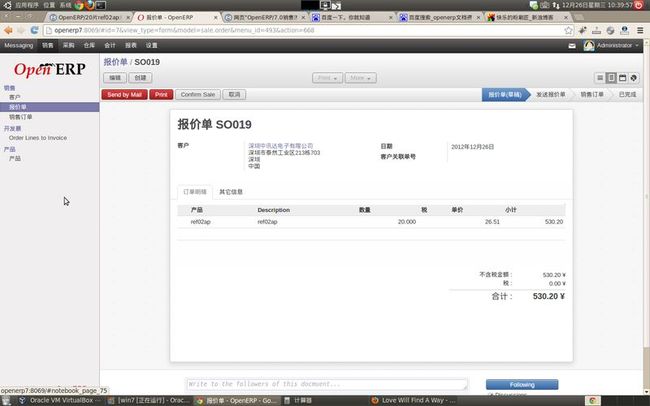The width and height of the screenshot is (650, 406).
Task: Click the follower message input field
Action: click(327, 384)
